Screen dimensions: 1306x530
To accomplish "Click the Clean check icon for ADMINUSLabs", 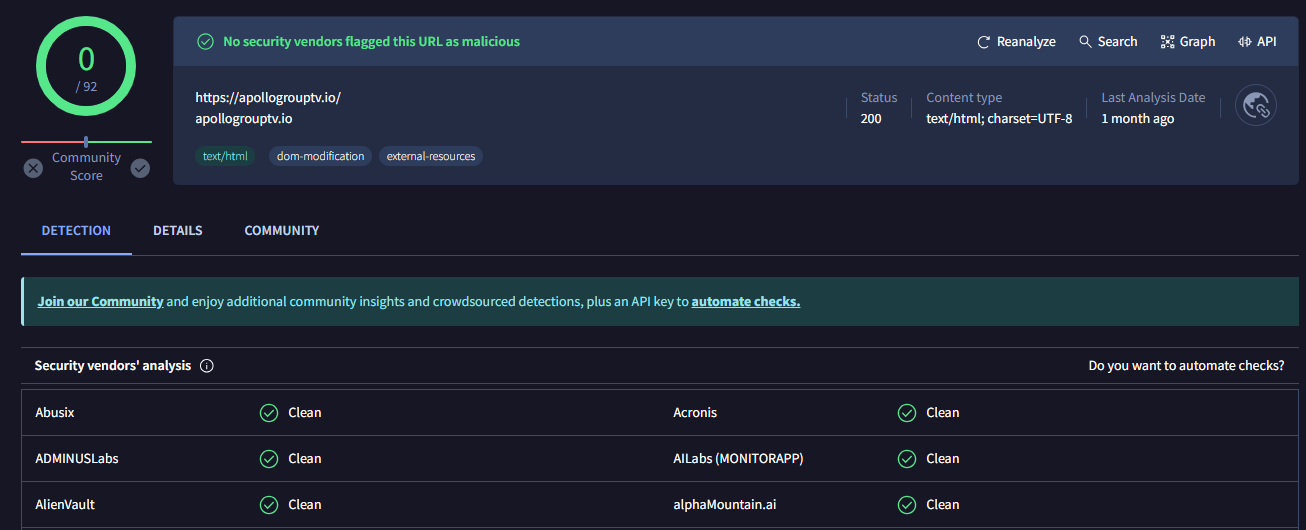I will (x=269, y=458).
